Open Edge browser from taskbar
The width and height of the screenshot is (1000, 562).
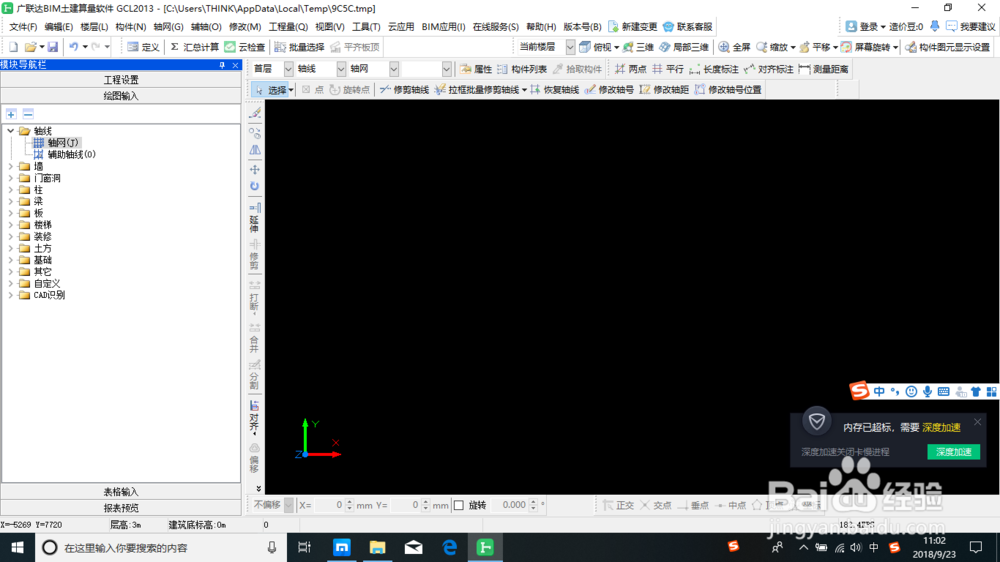[450, 548]
